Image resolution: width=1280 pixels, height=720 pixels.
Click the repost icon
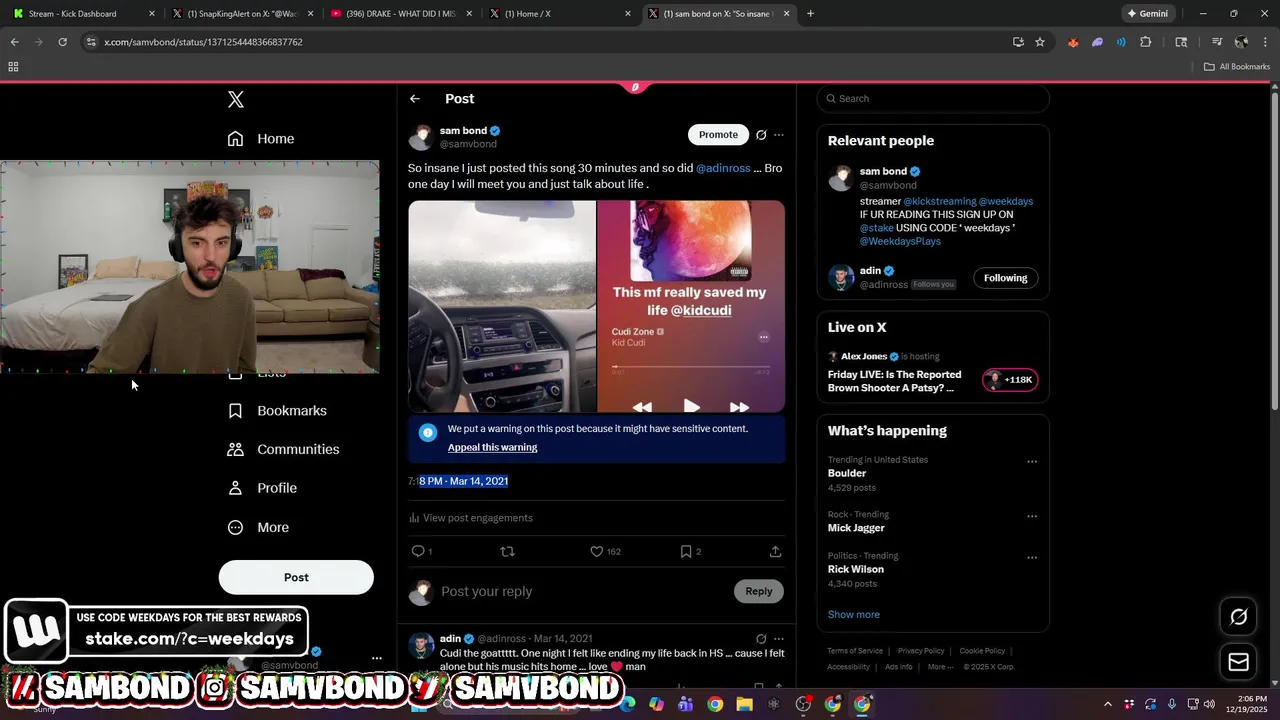pos(507,551)
